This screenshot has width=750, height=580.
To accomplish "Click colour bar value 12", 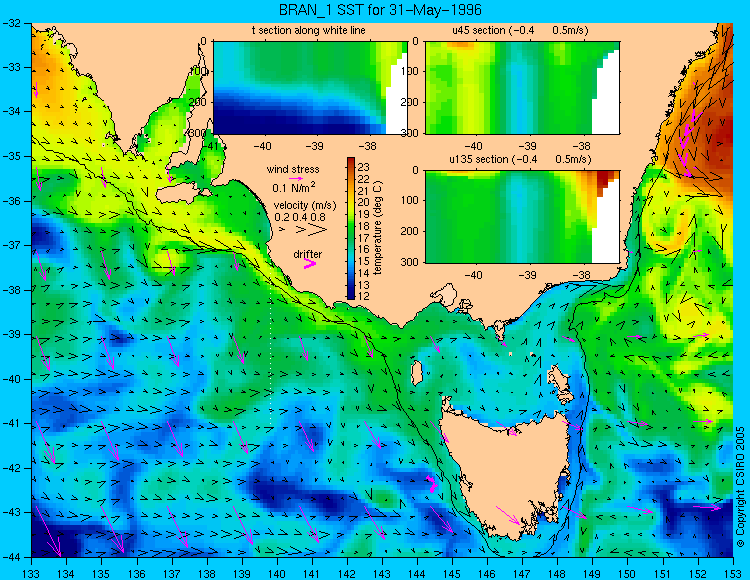I will (364, 296).
